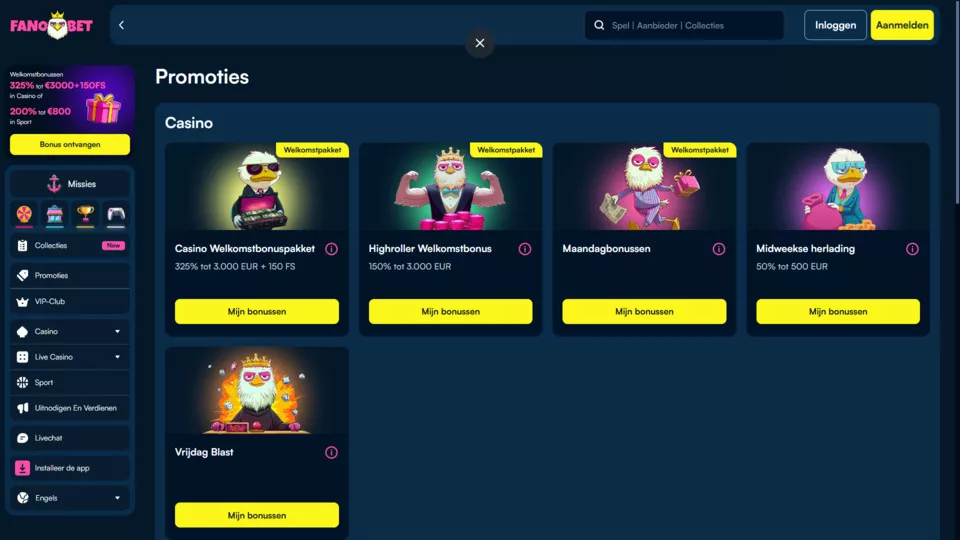
Task: Focus the Spel Aanbieder Collecties search field
Action: (x=684, y=25)
